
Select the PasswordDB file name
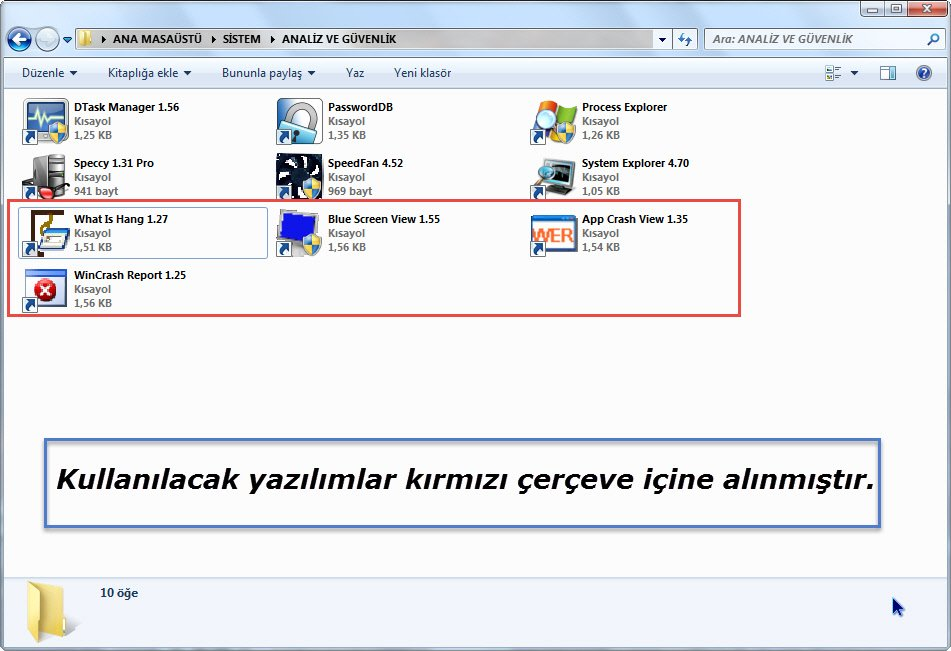(360, 107)
